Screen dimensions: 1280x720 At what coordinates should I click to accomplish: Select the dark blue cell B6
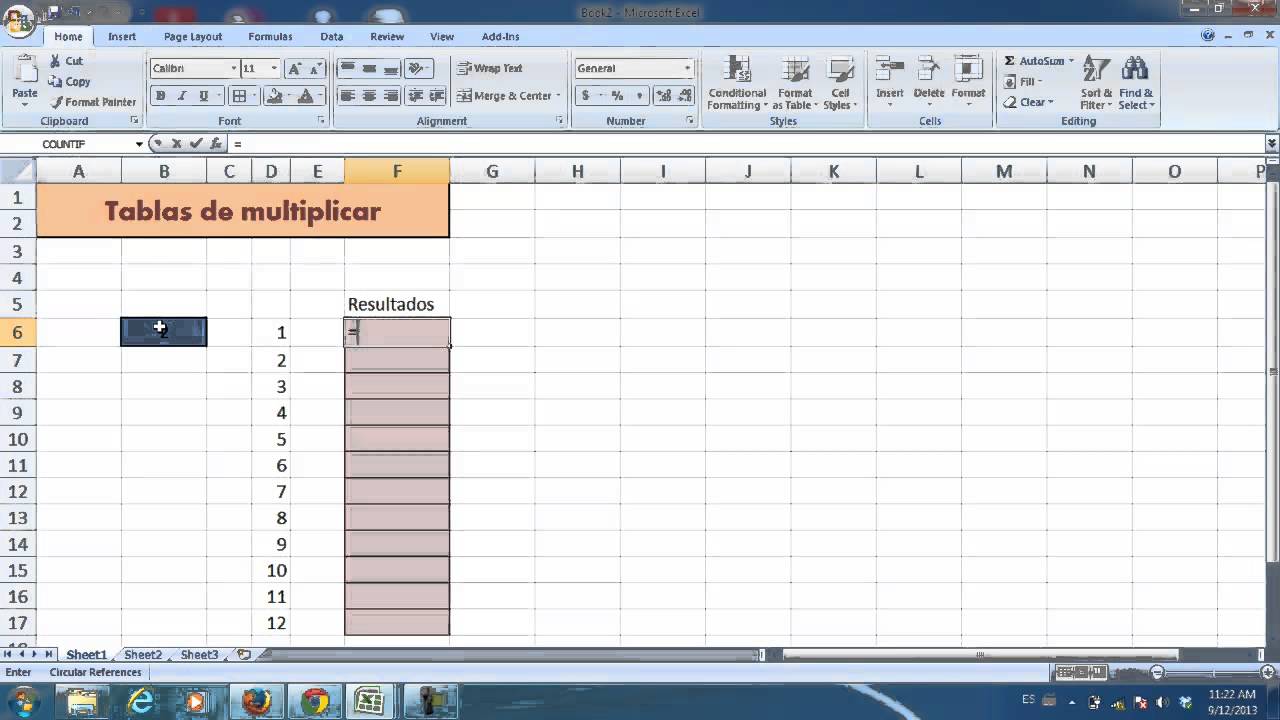[164, 332]
